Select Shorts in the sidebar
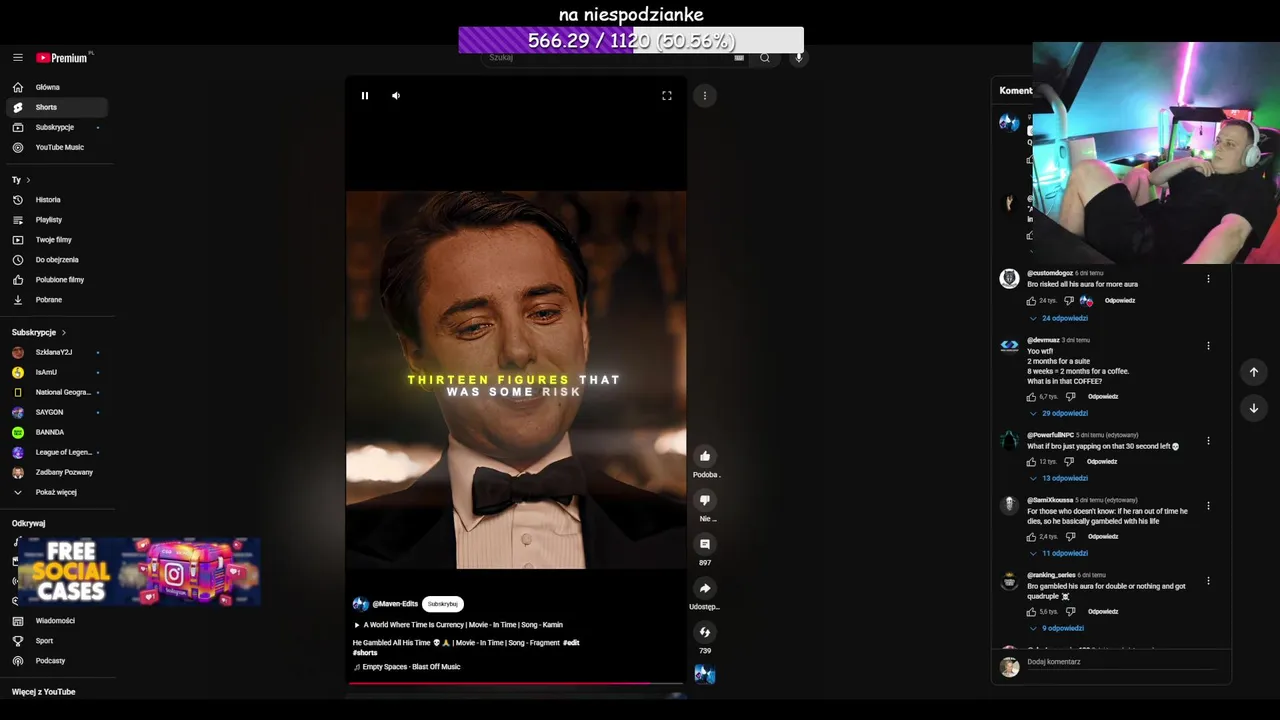 tap(57, 107)
